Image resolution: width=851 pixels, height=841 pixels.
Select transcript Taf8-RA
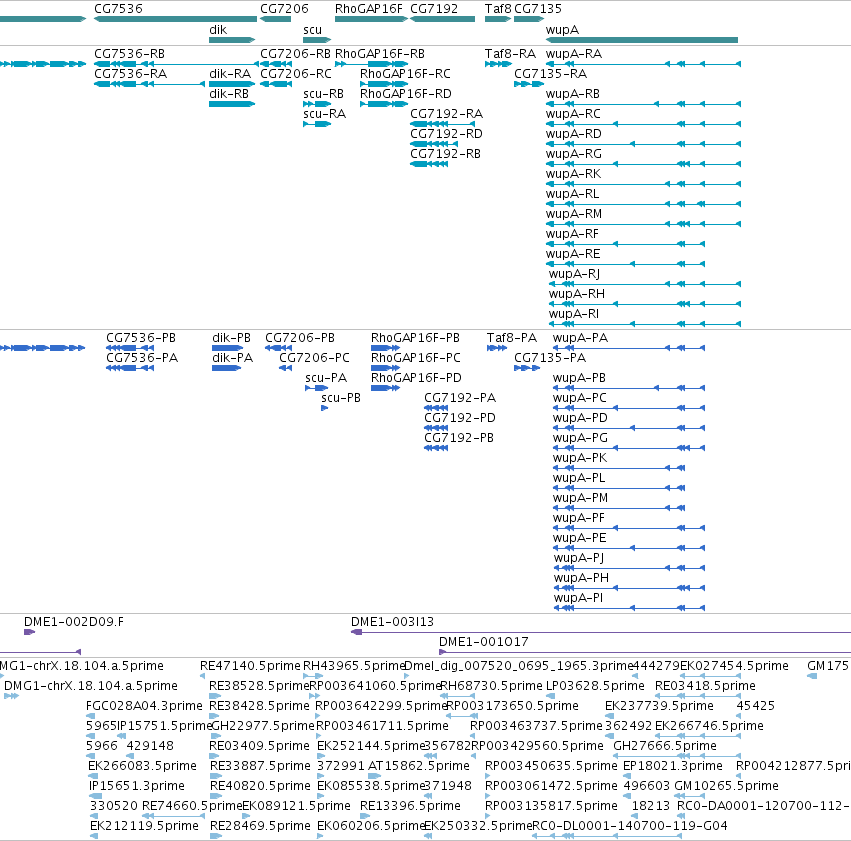[x=510, y=54]
